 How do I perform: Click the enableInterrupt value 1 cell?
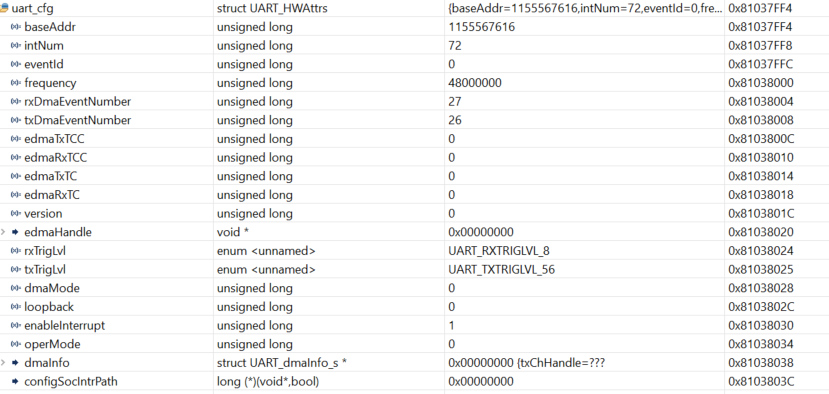click(584, 325)
